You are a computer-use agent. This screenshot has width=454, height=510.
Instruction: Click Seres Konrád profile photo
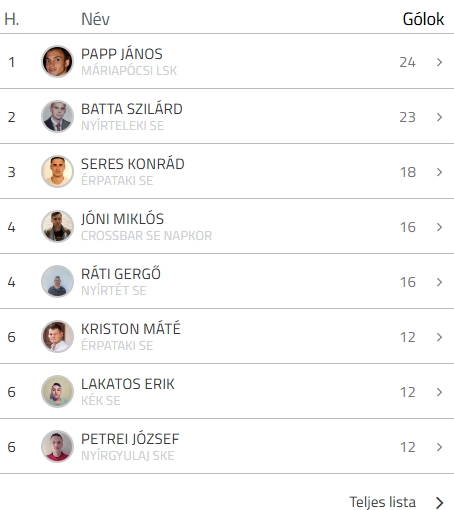[57, 172]
